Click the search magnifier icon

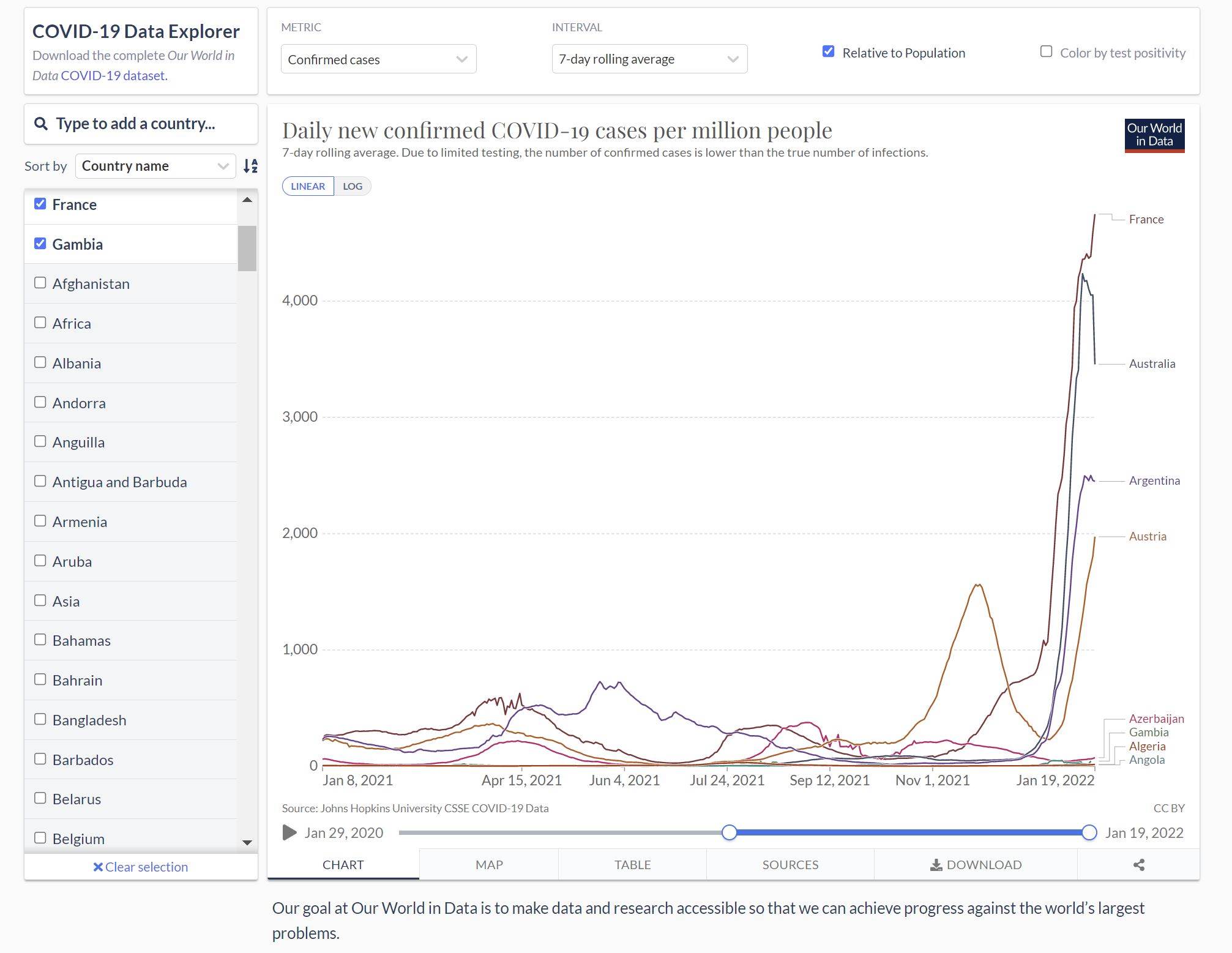click(41, 124)
